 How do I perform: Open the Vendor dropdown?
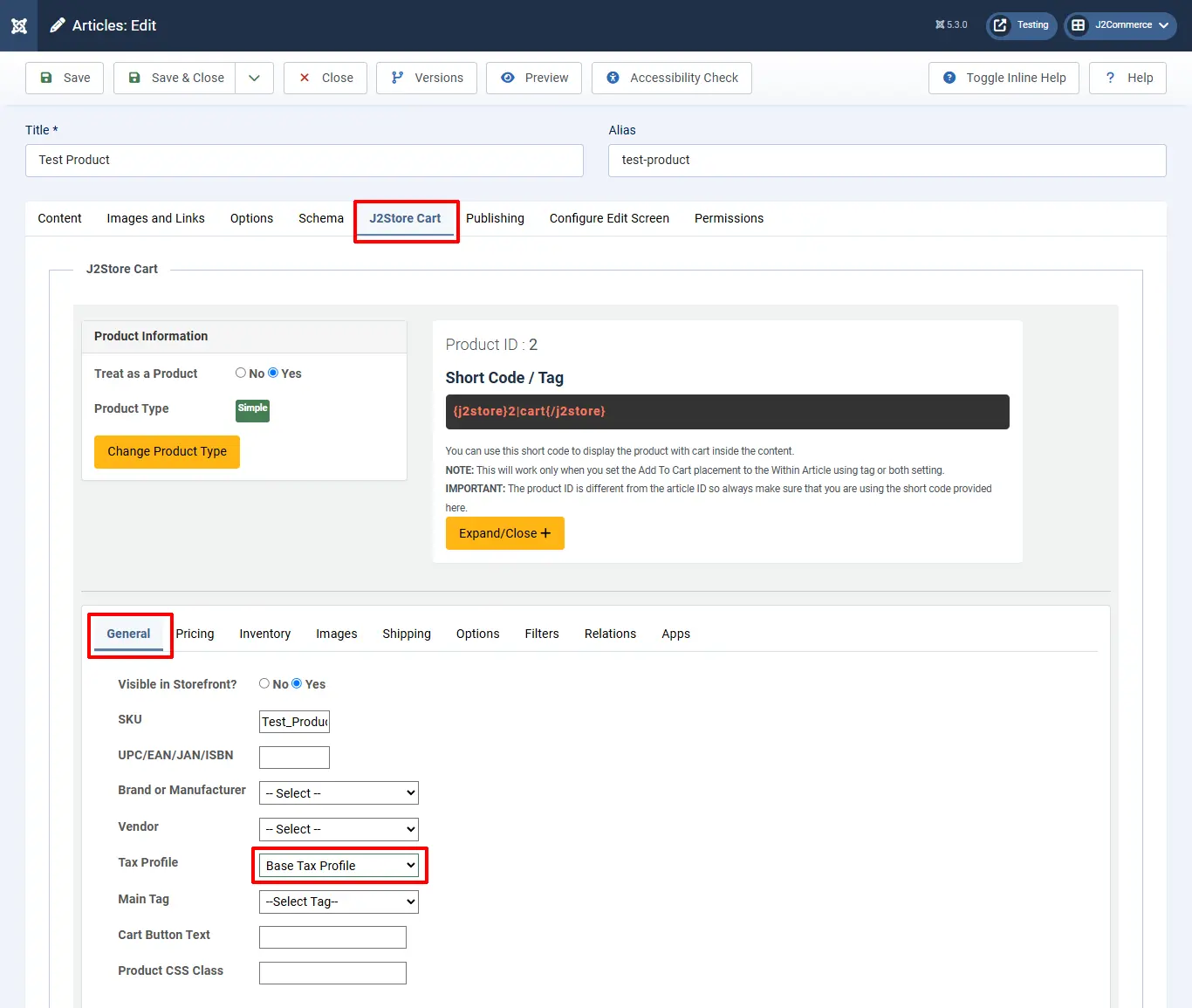point(339,829)
